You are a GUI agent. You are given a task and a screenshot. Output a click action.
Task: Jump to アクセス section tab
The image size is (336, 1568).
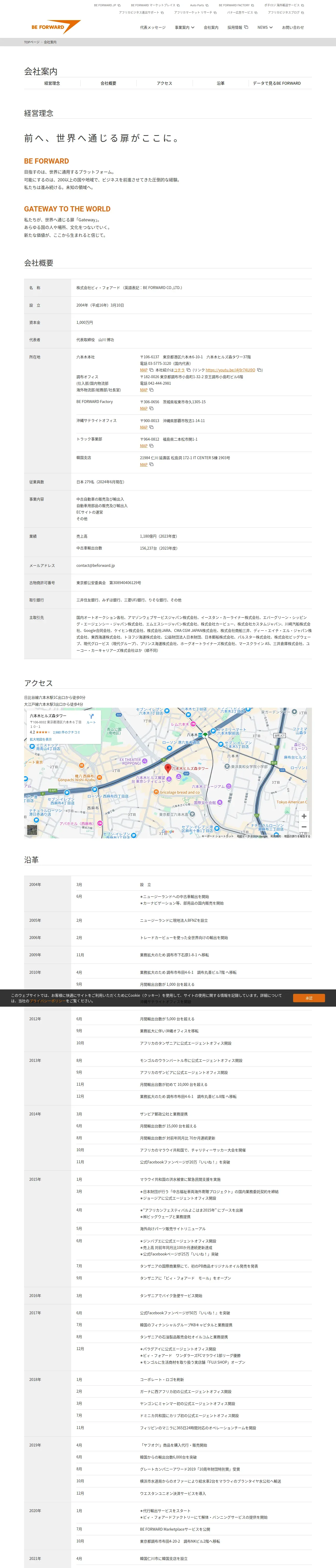165,83
